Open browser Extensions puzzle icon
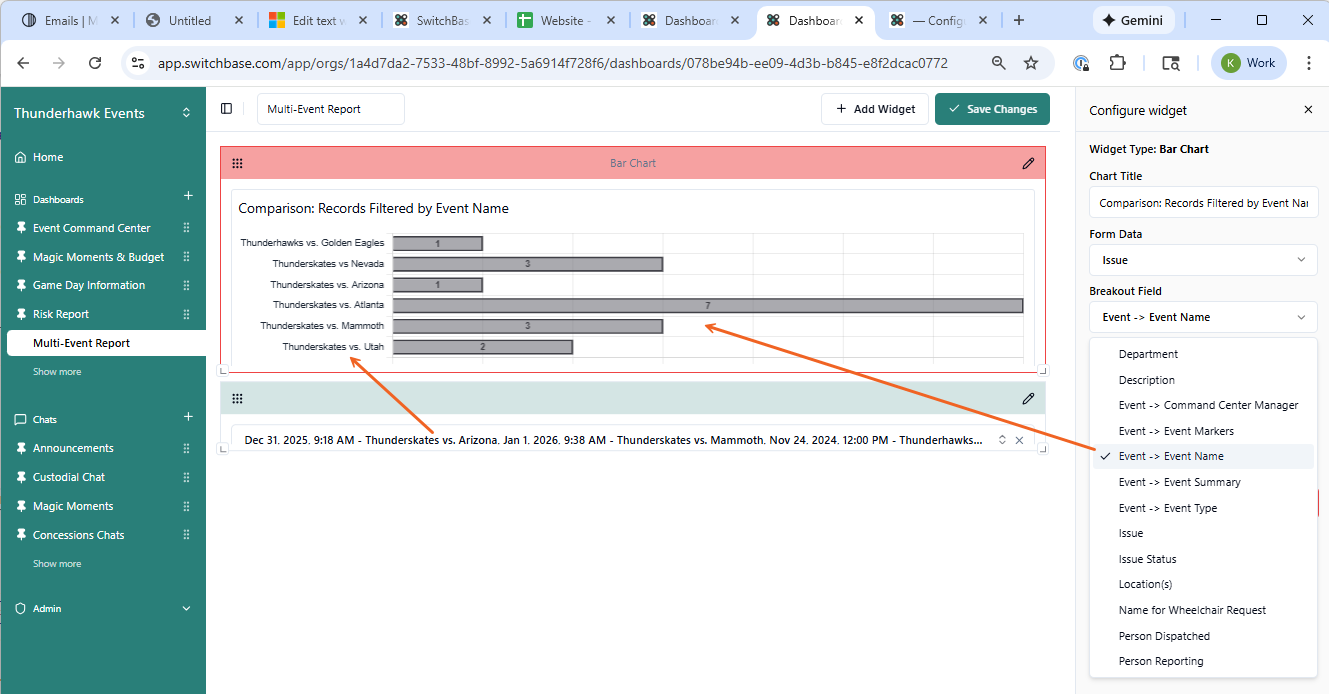Image resolution: width=1329 pixels, height=694 pixels. pyautogui.click(x=1118, y=63)
